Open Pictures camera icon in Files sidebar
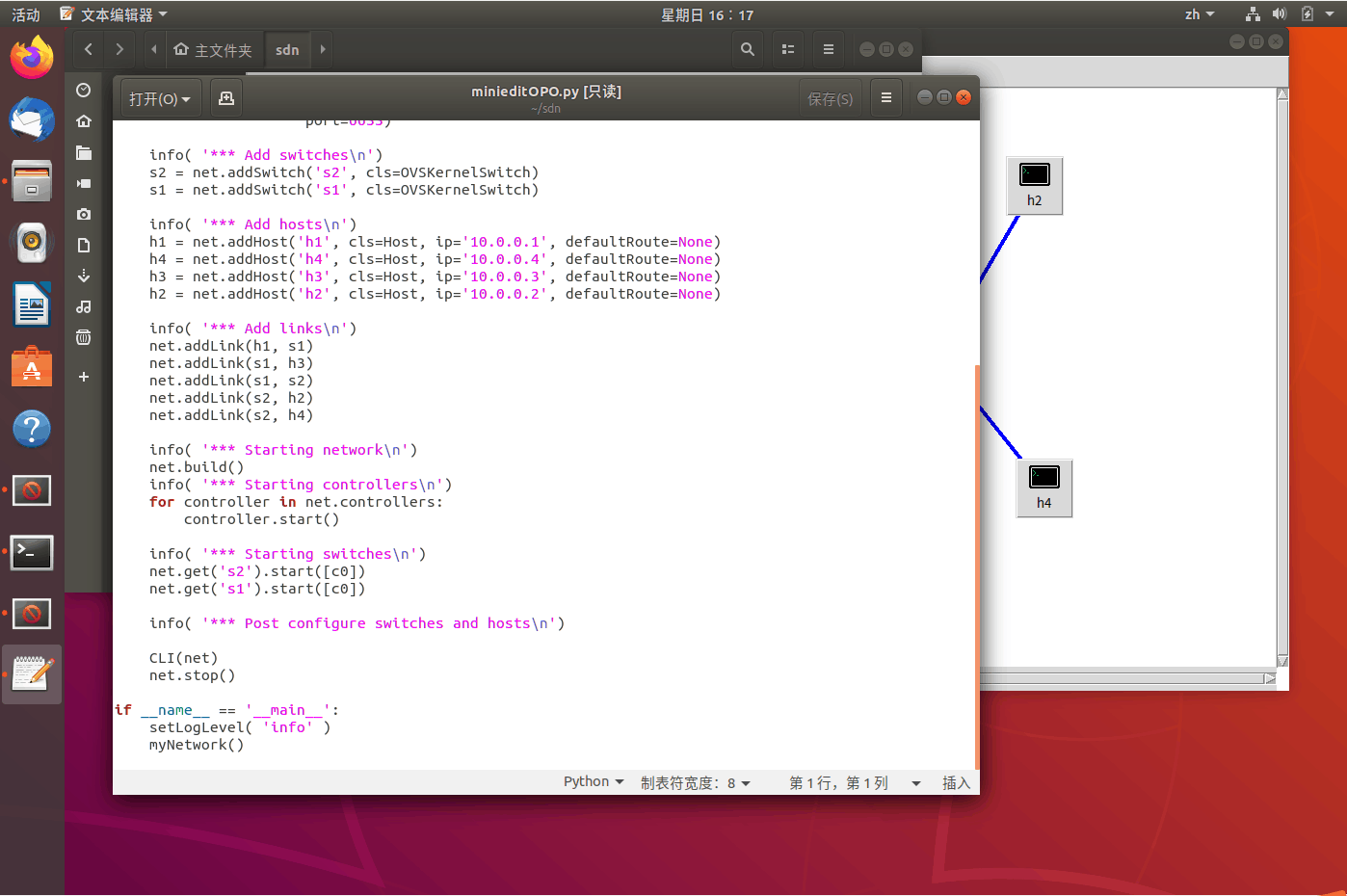The width and height of the screenshot is (1347, 896). 84,214
